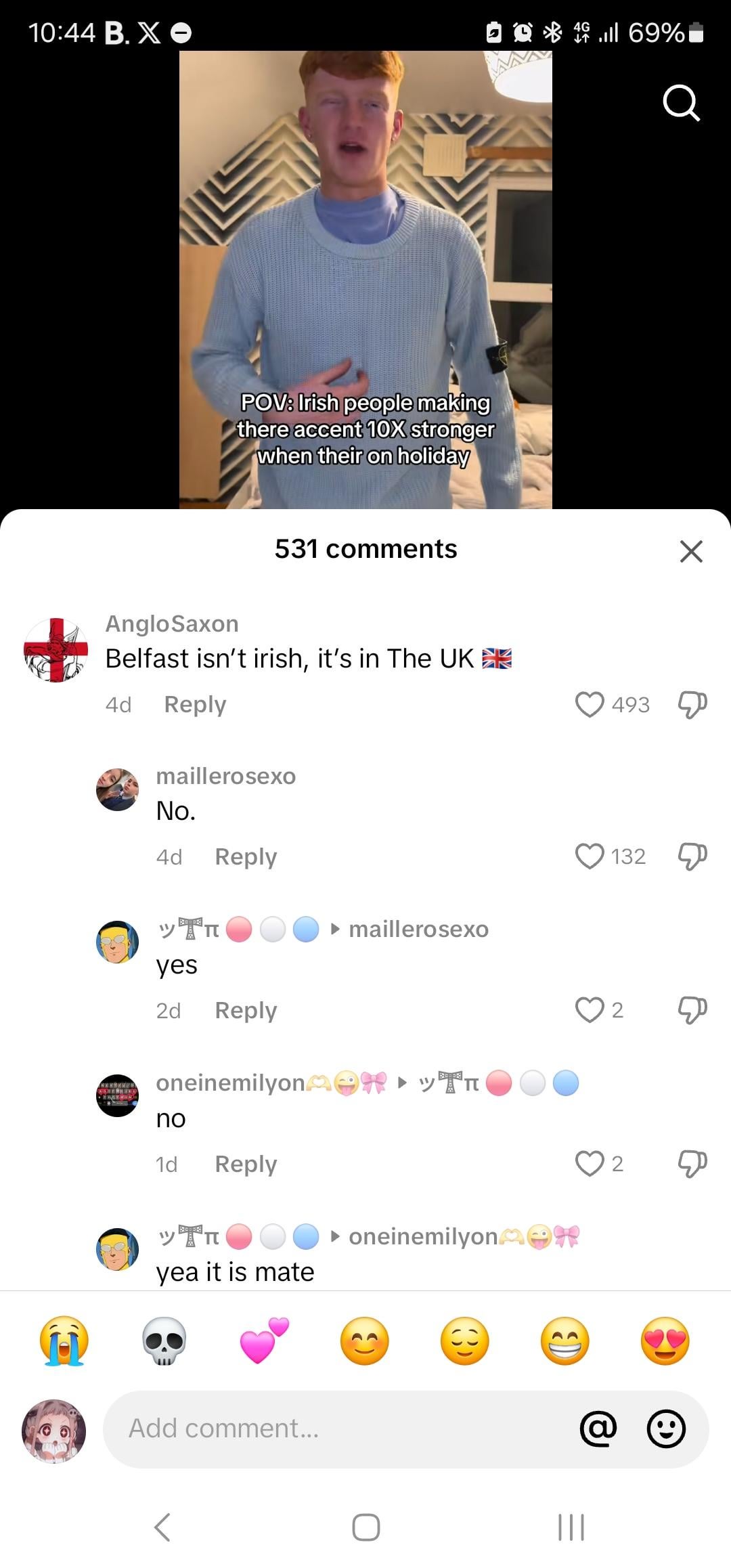Focus the Add comment text field

[338, 1429]
